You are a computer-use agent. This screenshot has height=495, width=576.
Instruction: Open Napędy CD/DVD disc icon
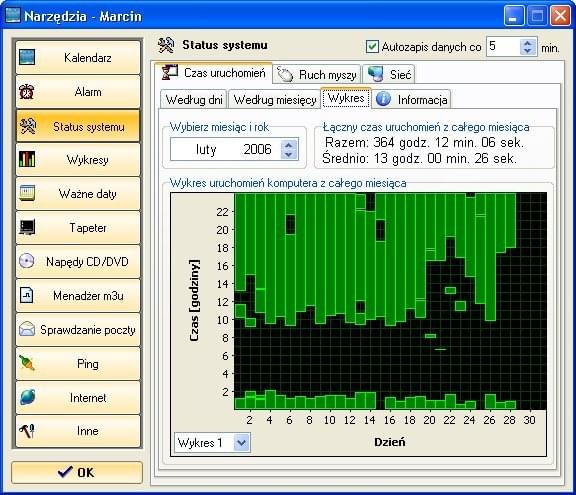click(27, 261)
